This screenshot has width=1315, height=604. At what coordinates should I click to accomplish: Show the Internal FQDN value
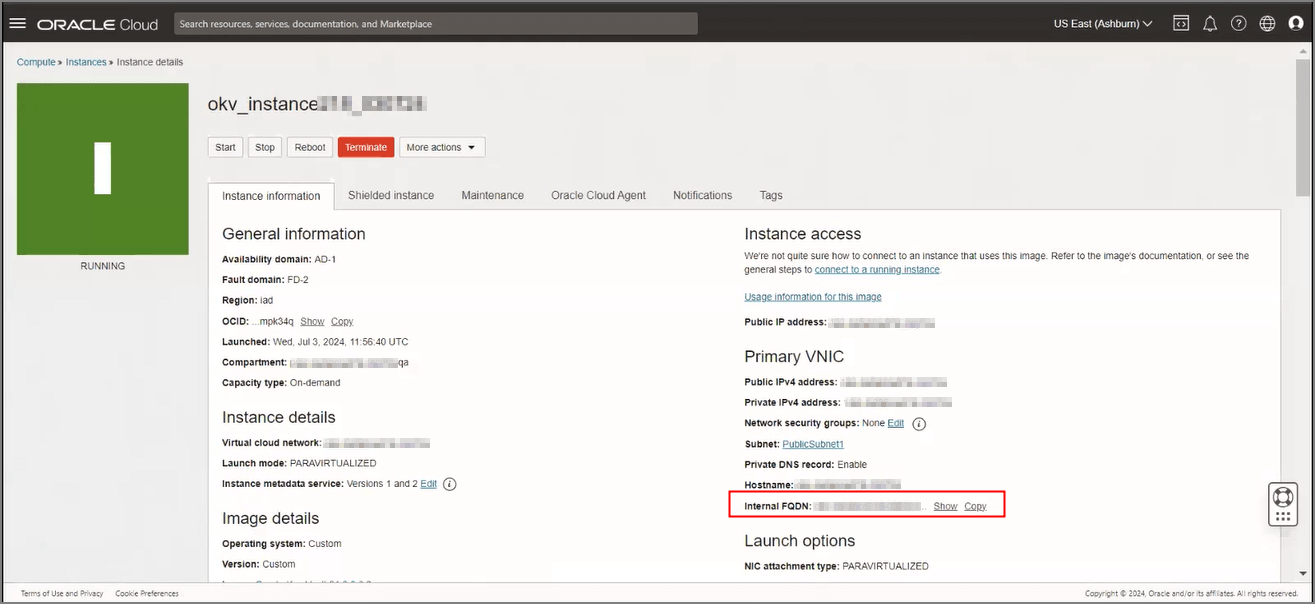945,506
